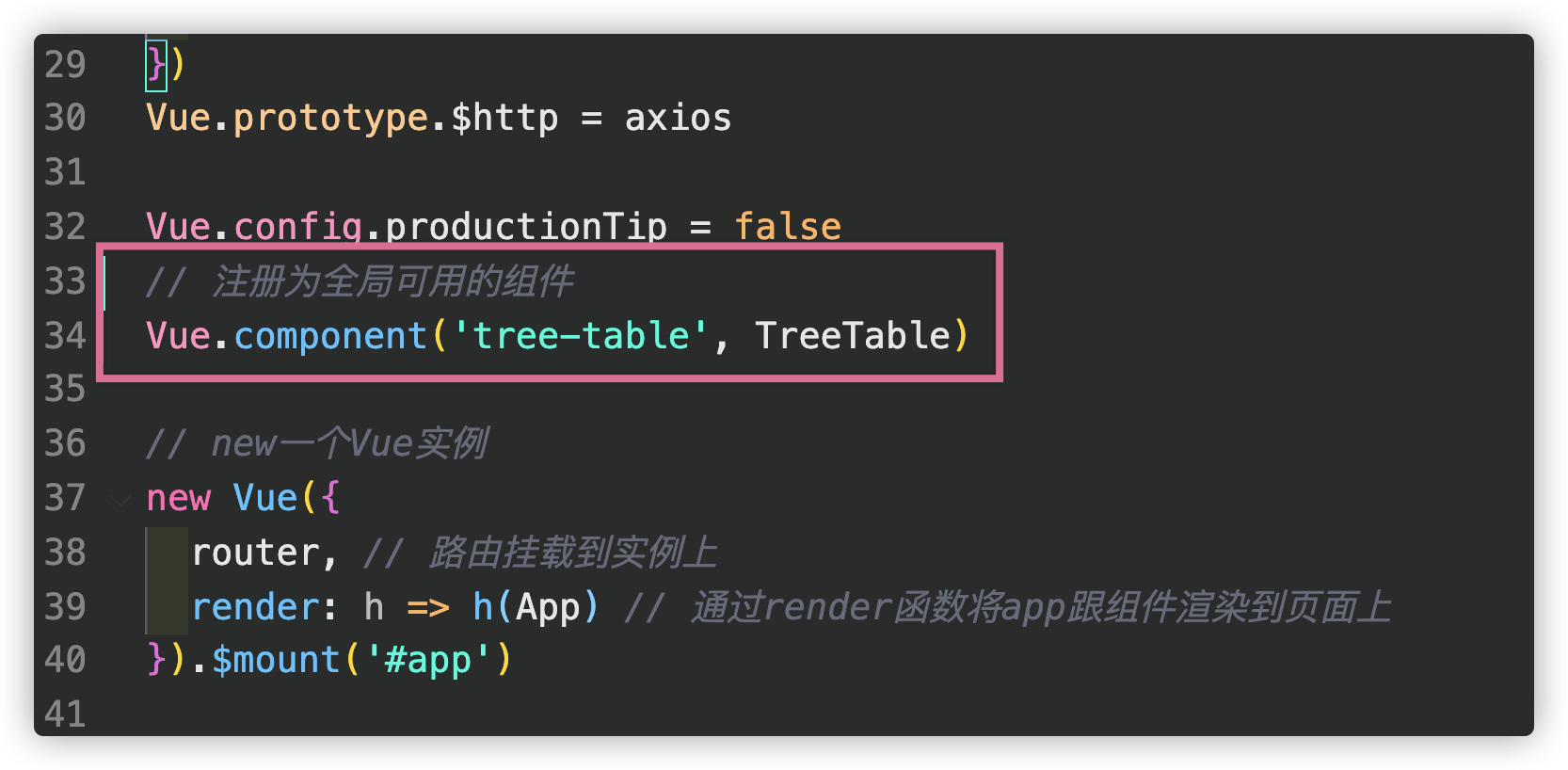Select line number 34 in the gutter
Viewport: 1568px width, 770px height.
(65, 336)
